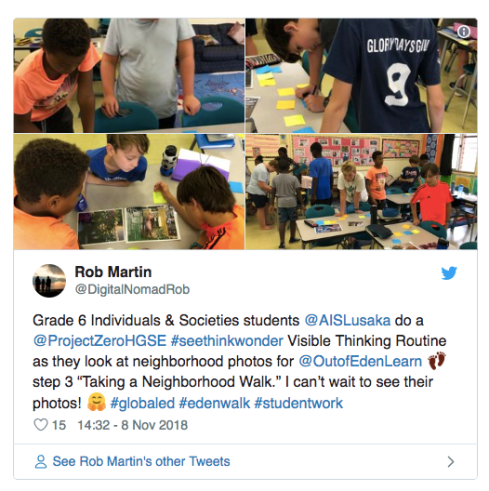
Task: Click the #globaled hashtag
Action: (142, 403)
